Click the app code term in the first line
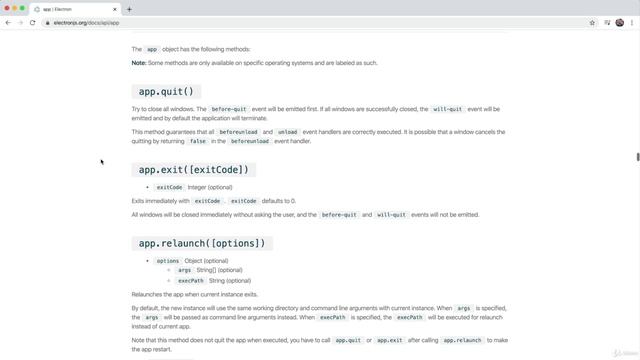This screenshot has width=640, height=360. [152, 49]
